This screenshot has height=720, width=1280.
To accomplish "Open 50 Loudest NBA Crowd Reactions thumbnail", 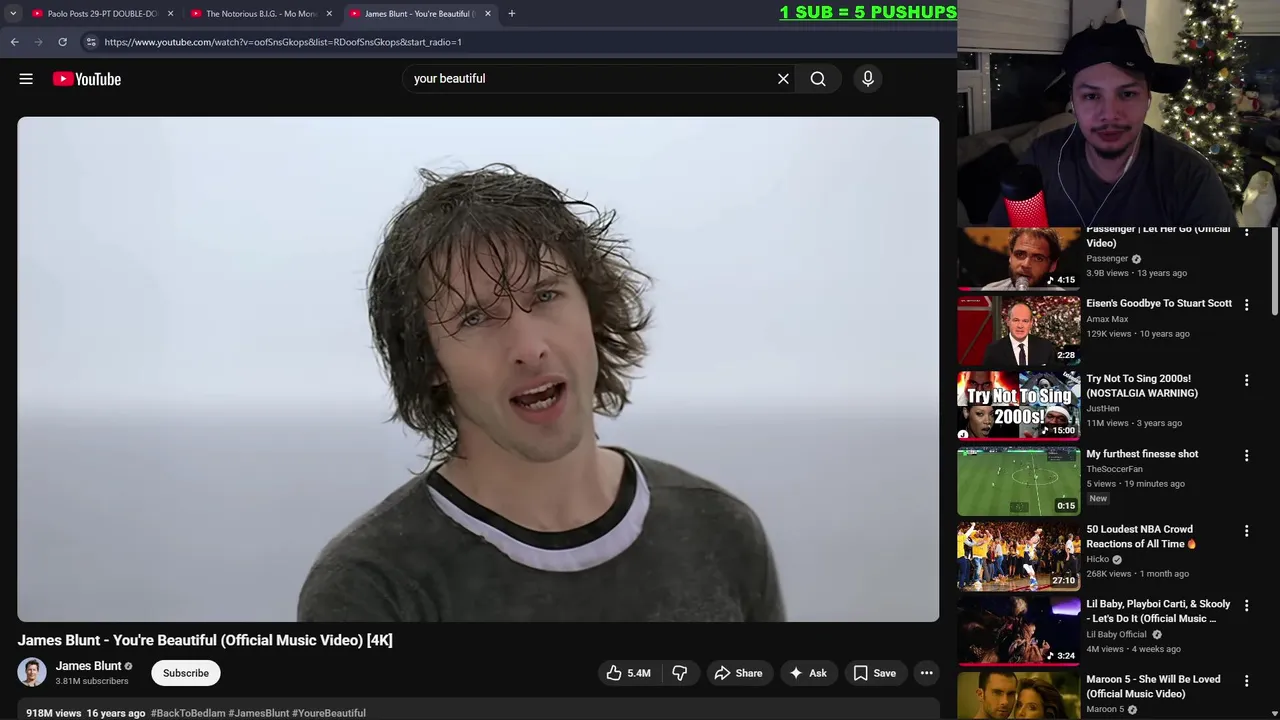I will [1018, 555].
